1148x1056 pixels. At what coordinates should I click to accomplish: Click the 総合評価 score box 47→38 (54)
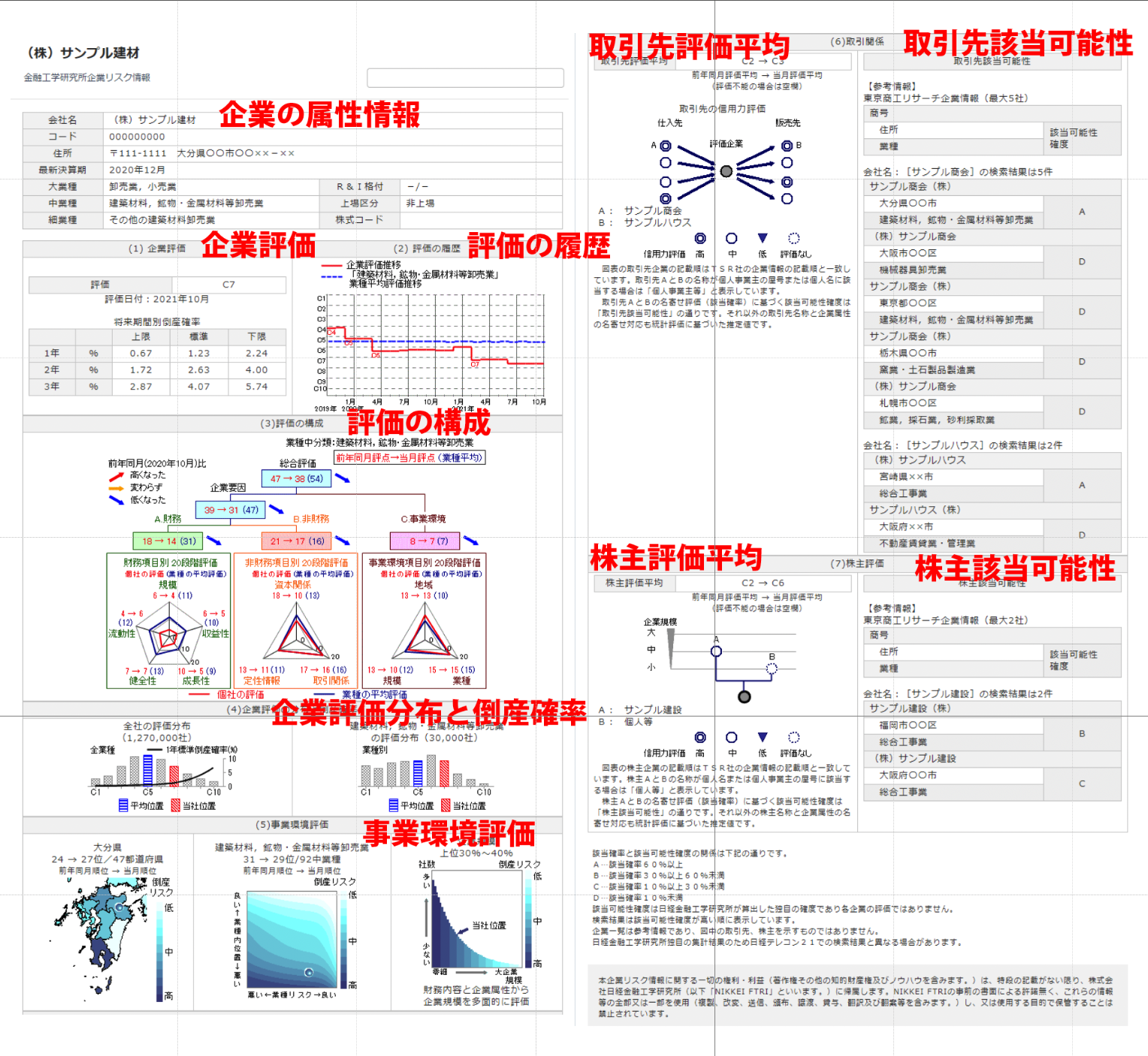pyautogui.click(x=297, y=478)
